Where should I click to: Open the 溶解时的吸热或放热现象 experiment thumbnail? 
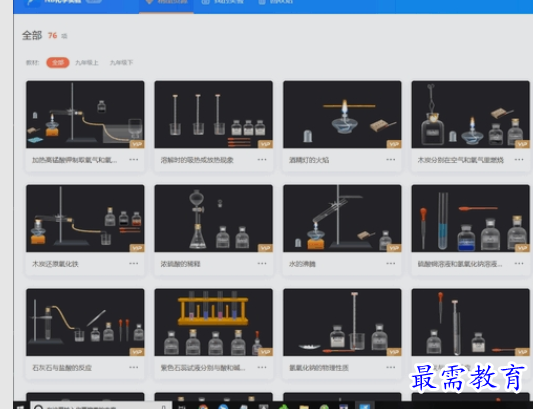point(213,114)
